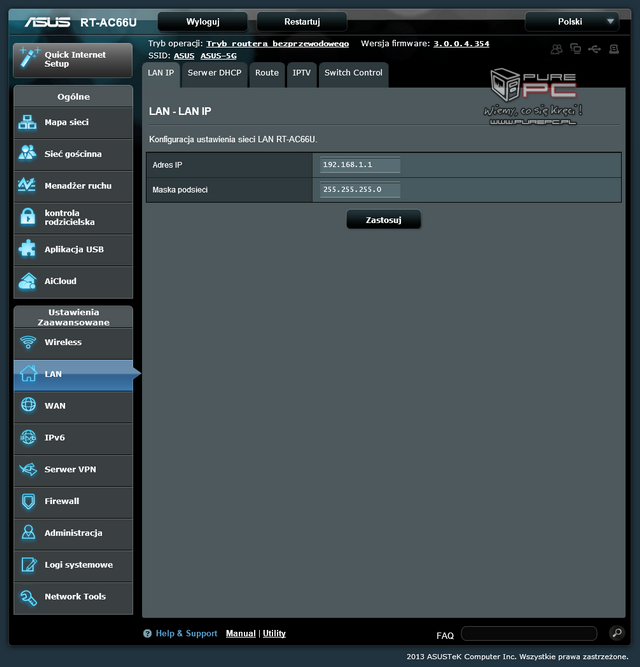Click the Wyloguj logout button
This screenshot has width=640, height=667.
[202, 22]
